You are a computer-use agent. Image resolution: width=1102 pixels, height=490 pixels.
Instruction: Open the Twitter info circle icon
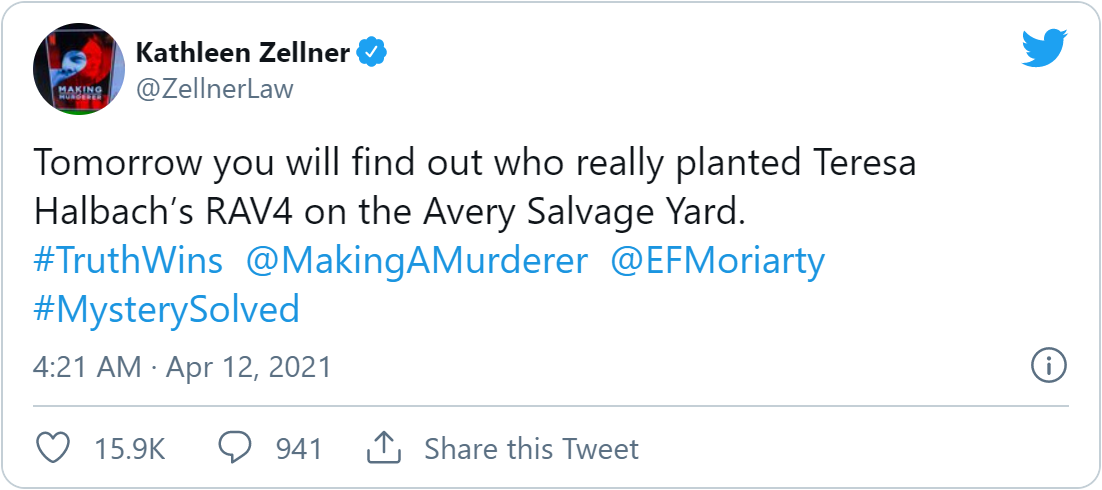tap(1045, 366)
